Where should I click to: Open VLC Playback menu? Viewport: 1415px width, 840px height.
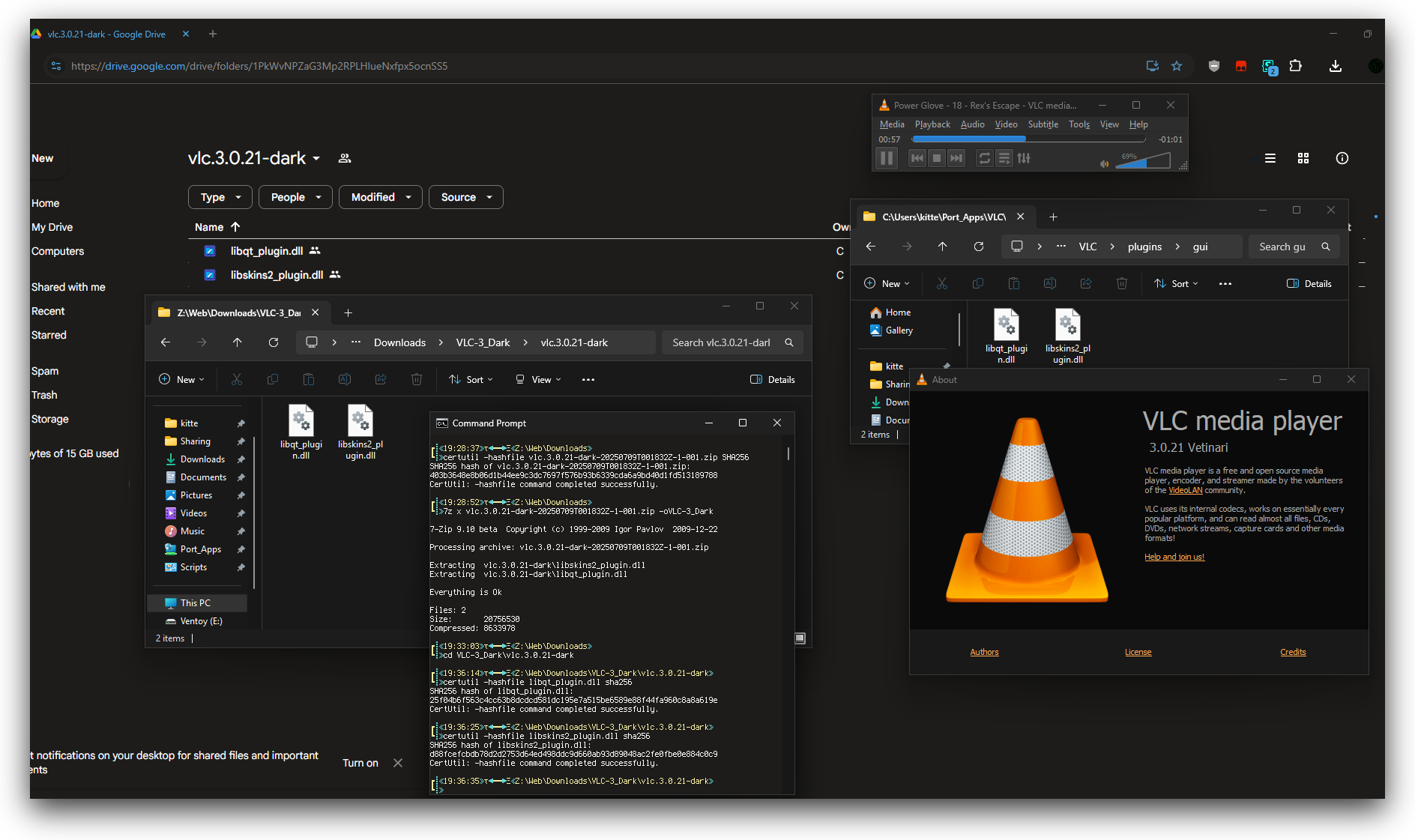(x=932, y=124)
